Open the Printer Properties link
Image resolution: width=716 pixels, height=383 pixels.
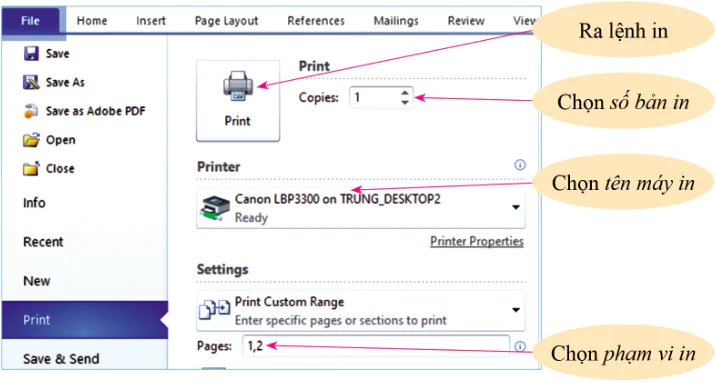(477, 241)
